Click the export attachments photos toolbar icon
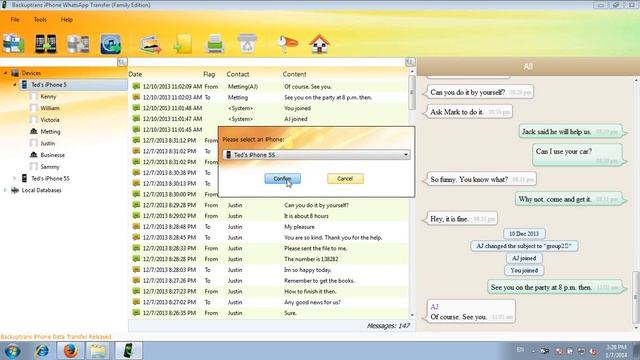640x360 pixels. coord(151,44)
